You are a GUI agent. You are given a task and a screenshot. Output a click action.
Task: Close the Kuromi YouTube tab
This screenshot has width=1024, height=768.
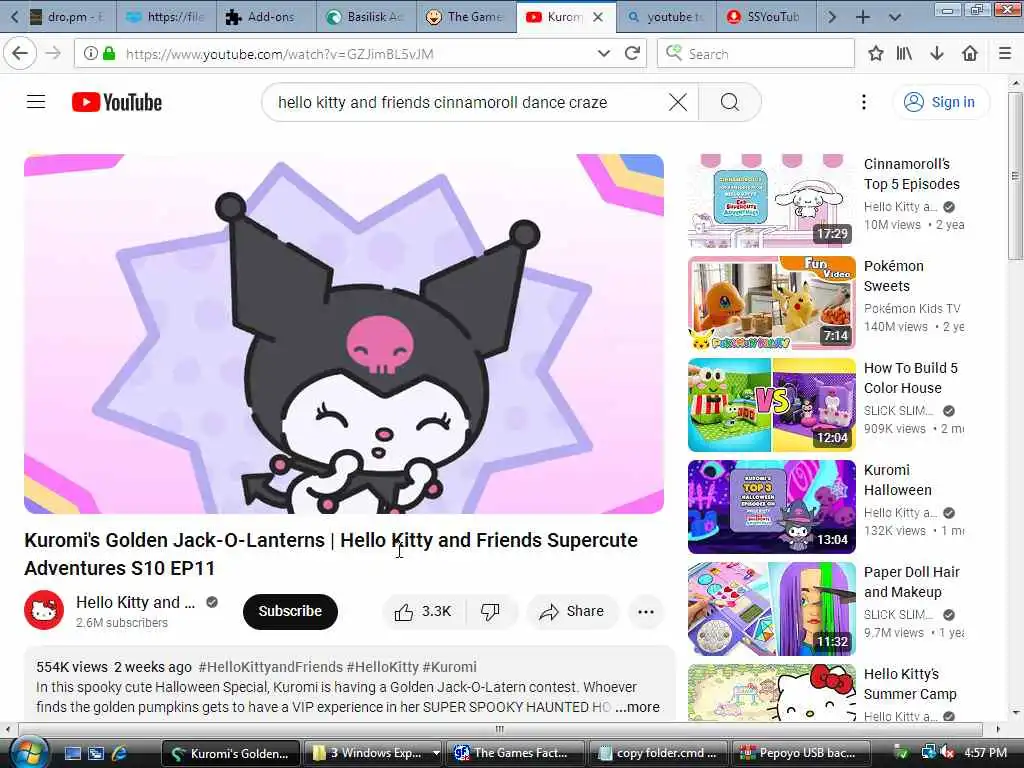pos(598,17)
